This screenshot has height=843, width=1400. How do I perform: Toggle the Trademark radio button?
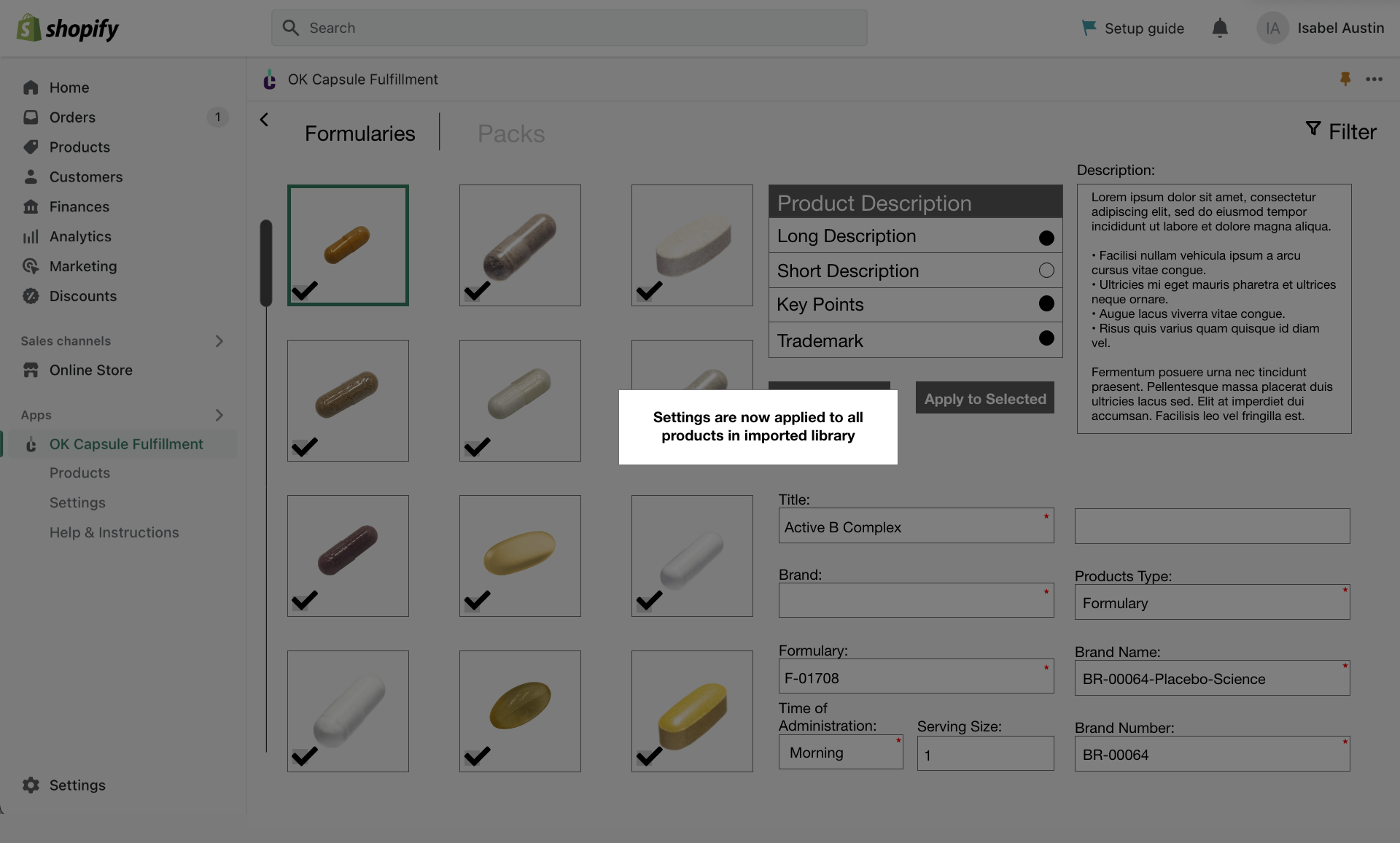(x=1046, y=338)
